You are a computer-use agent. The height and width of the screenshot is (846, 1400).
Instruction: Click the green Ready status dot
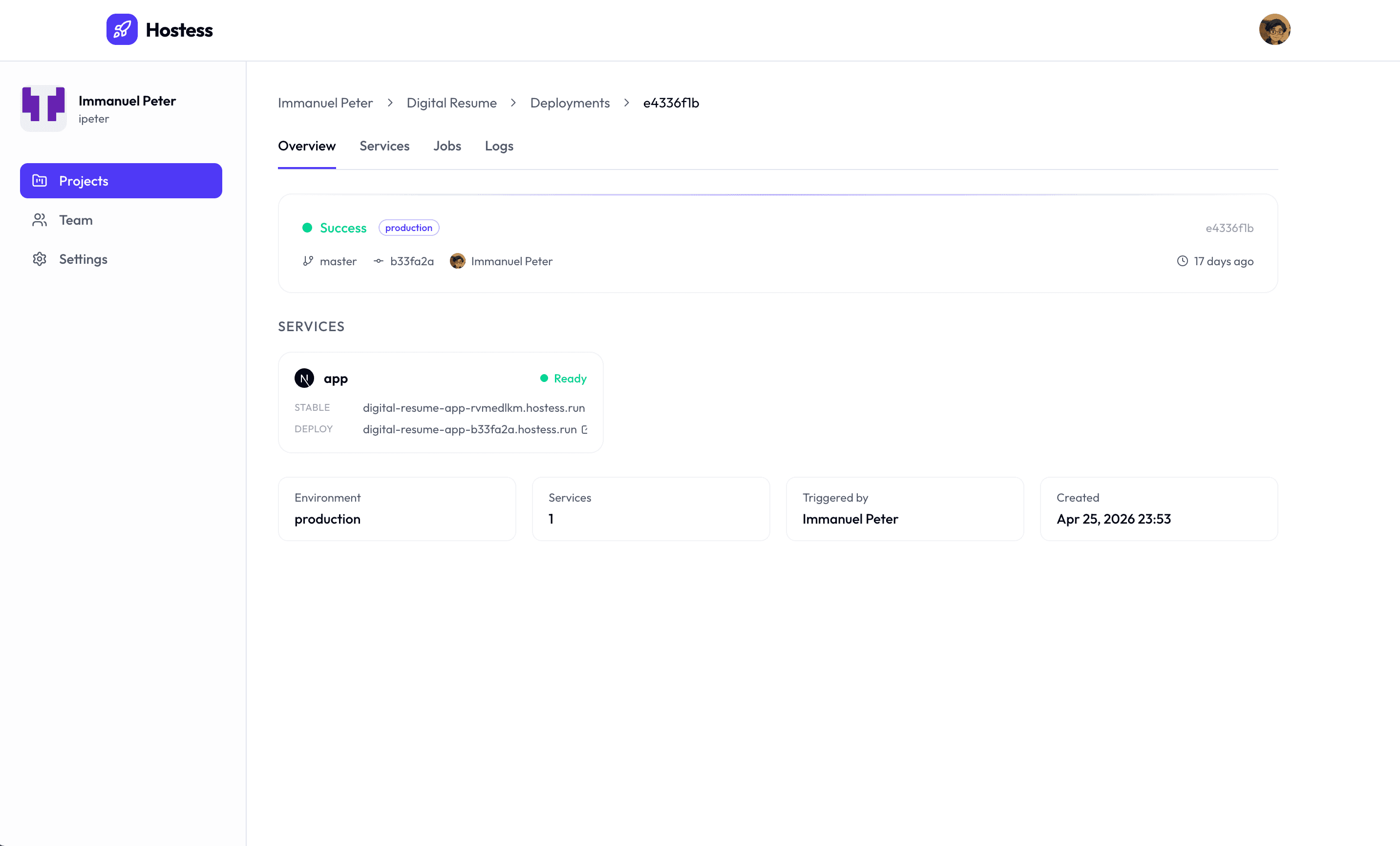coord(544,378)
